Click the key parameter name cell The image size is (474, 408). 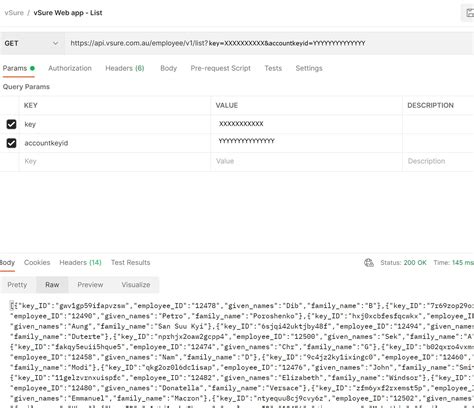[115, 124]
